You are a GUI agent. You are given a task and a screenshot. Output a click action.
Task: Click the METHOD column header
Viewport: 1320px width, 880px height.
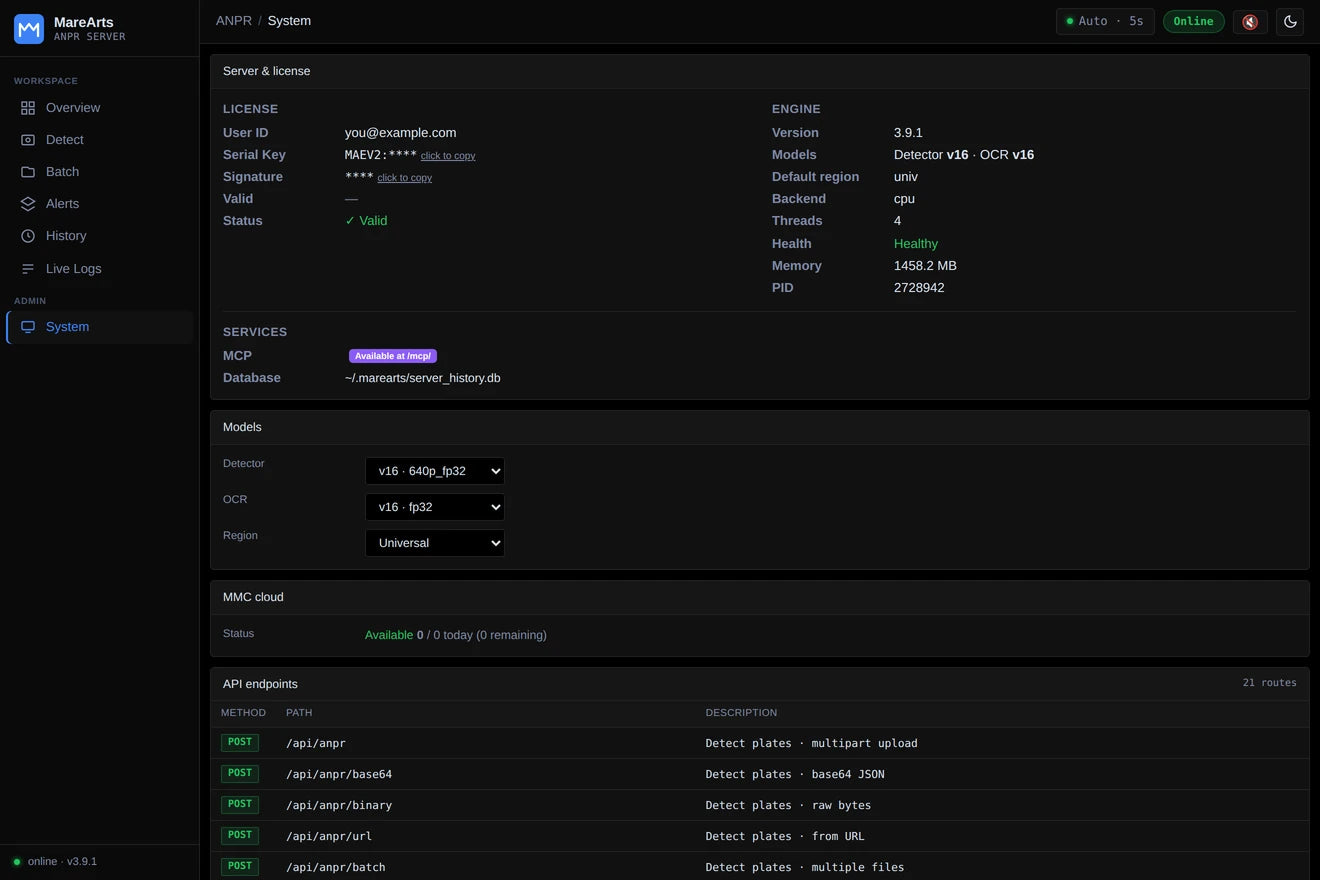coord(243,713)
